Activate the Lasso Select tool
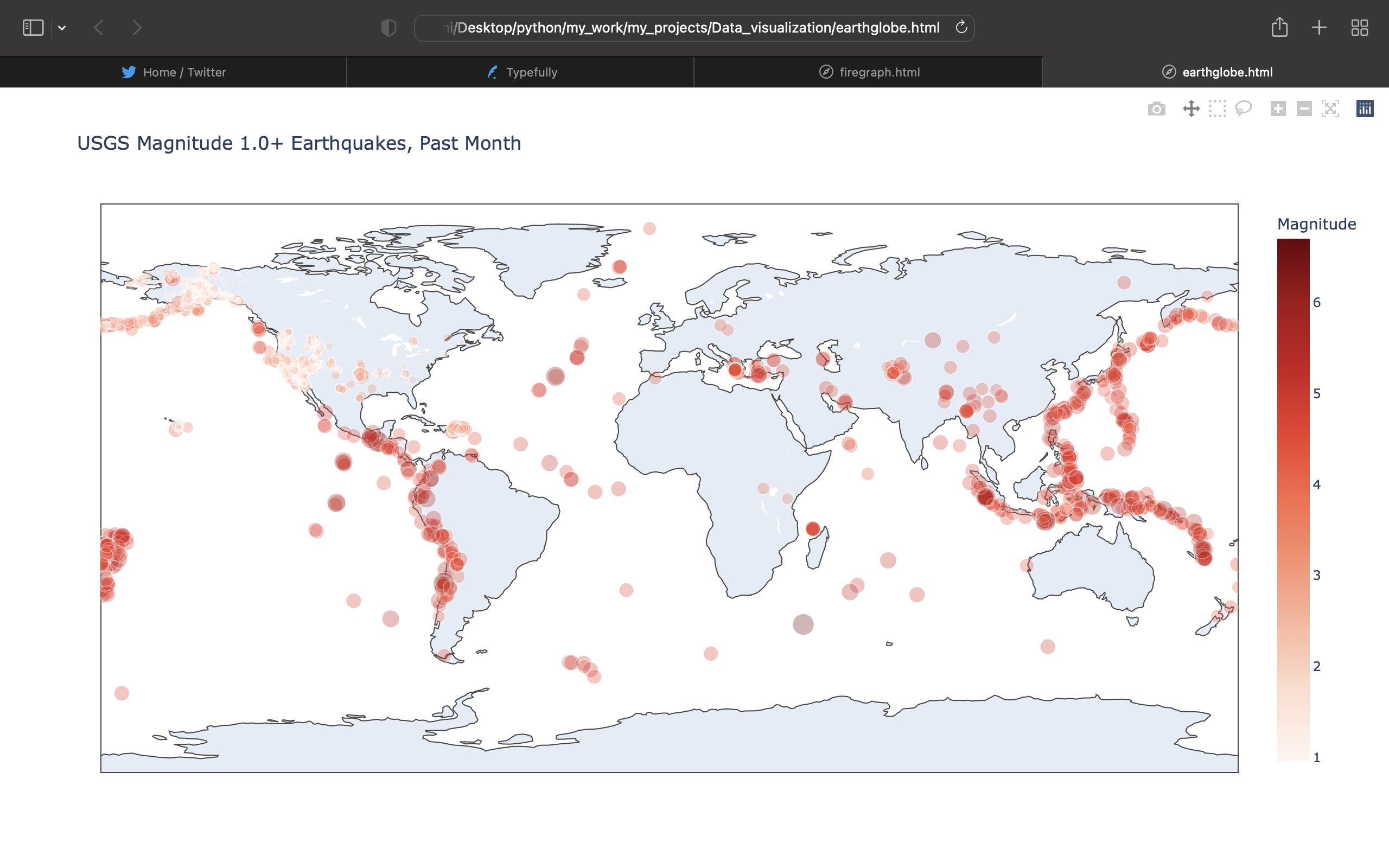The image size is (1389, 868). 1243,108
